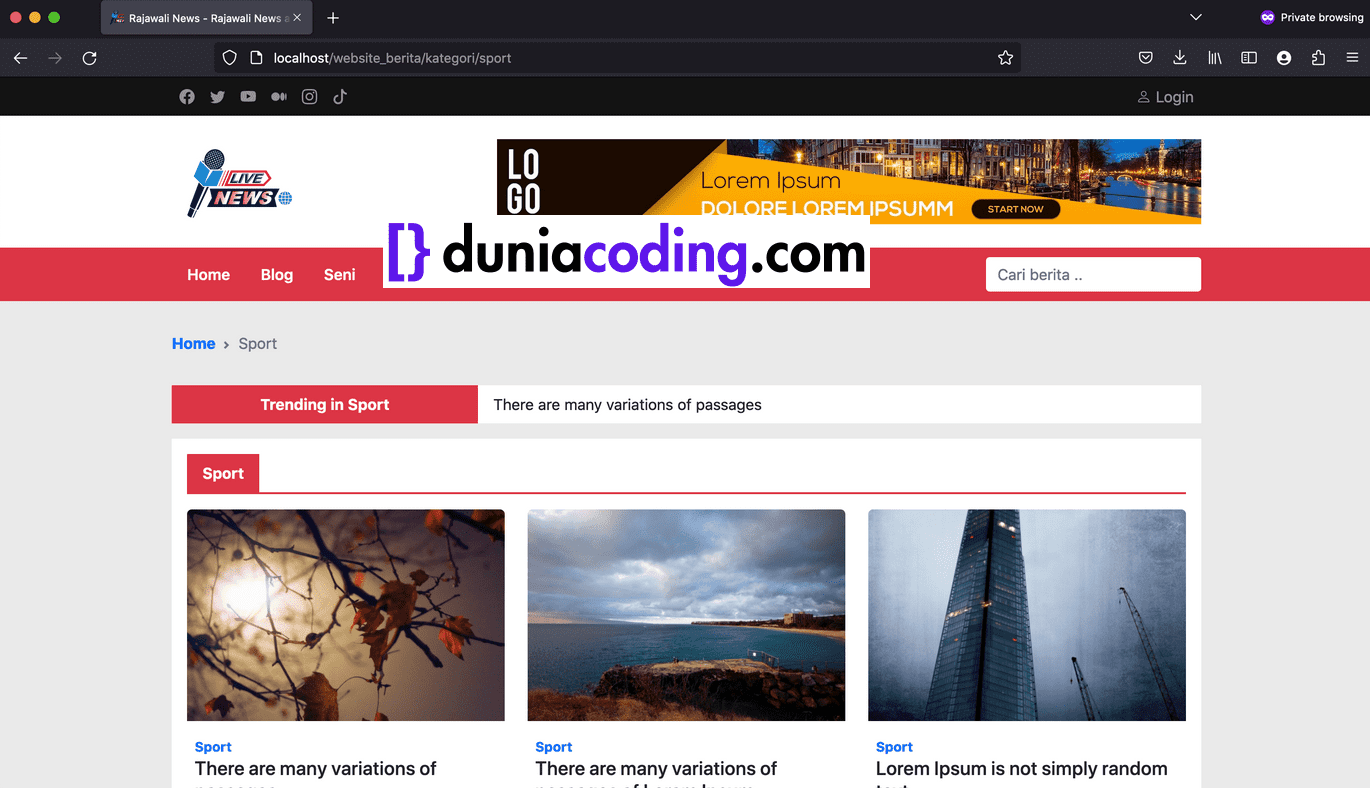Open the downloads panel
1370x788 pixels.
1179,58
